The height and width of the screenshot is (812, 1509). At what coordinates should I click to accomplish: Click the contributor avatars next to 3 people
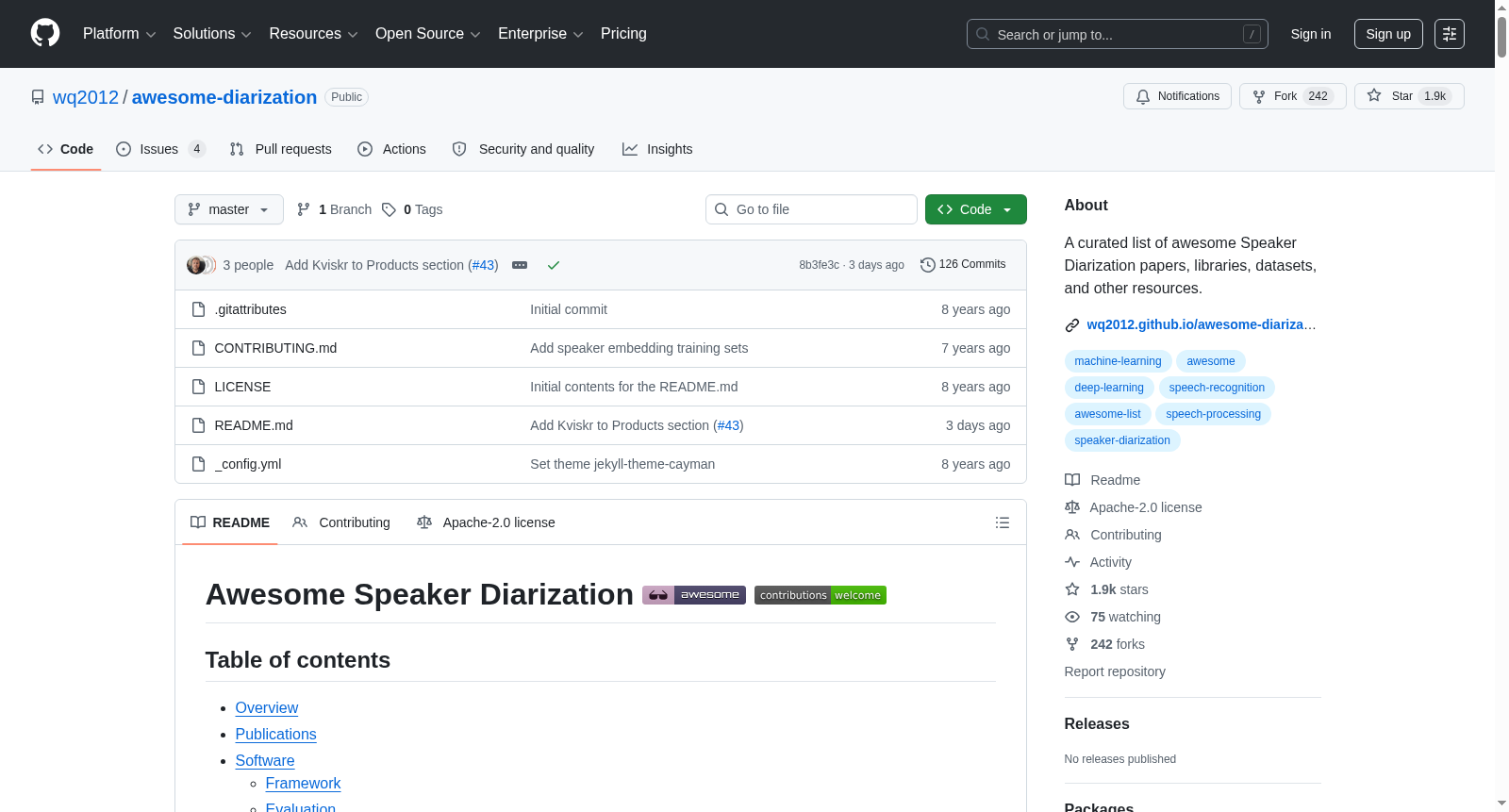201,265
